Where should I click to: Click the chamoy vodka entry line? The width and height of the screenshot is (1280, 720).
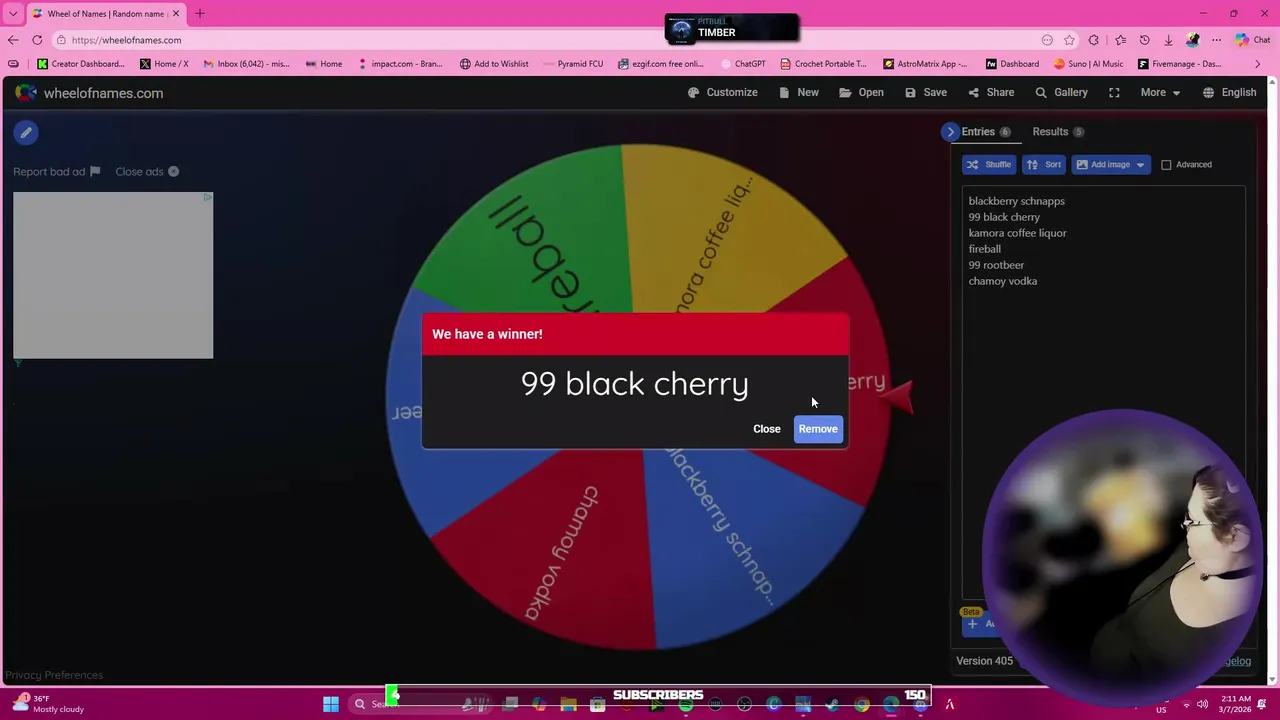coord(1002,281)
